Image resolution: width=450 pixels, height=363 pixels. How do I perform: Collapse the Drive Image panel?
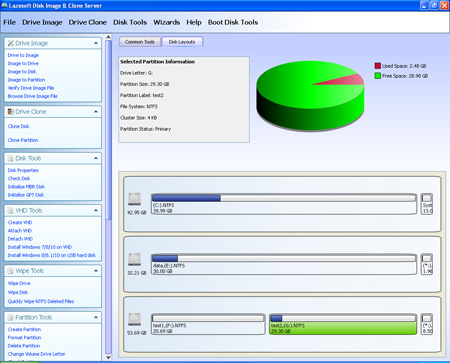tap(96, 43)
